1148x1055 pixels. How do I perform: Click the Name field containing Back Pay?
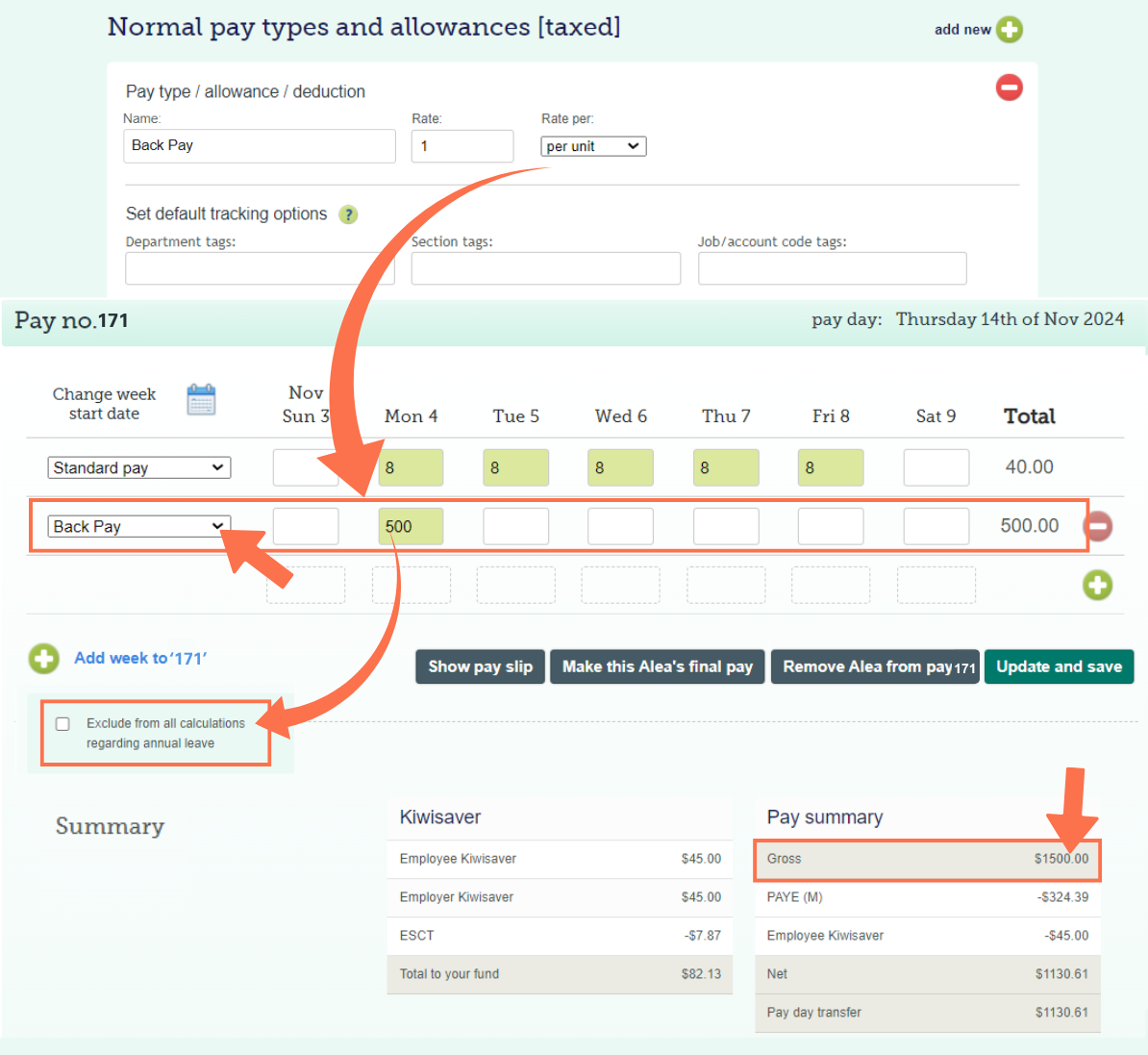click(x=259, y=146)
